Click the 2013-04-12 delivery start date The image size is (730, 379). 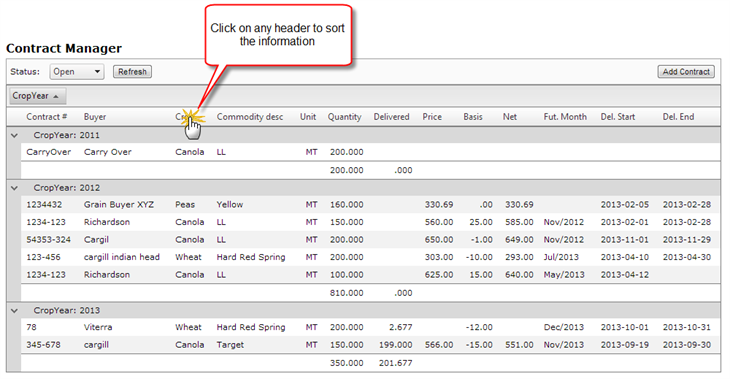624,275
